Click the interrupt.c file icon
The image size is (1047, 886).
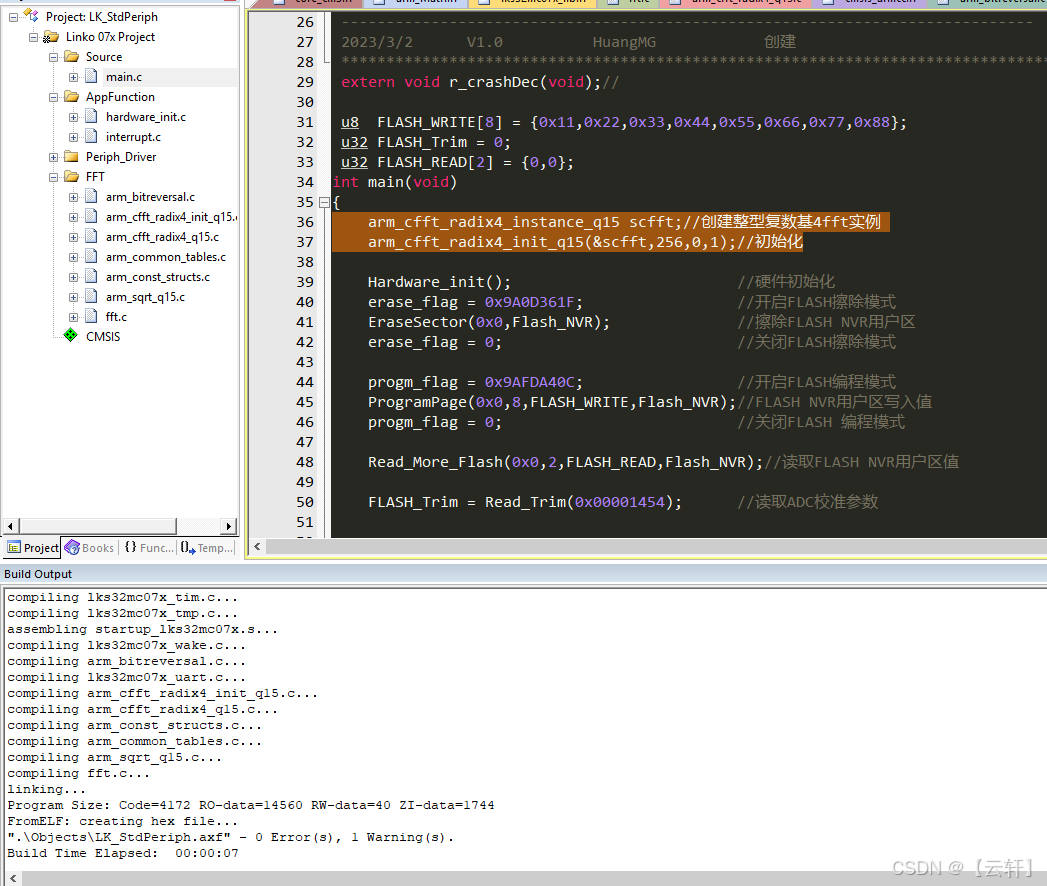[91, 137]
